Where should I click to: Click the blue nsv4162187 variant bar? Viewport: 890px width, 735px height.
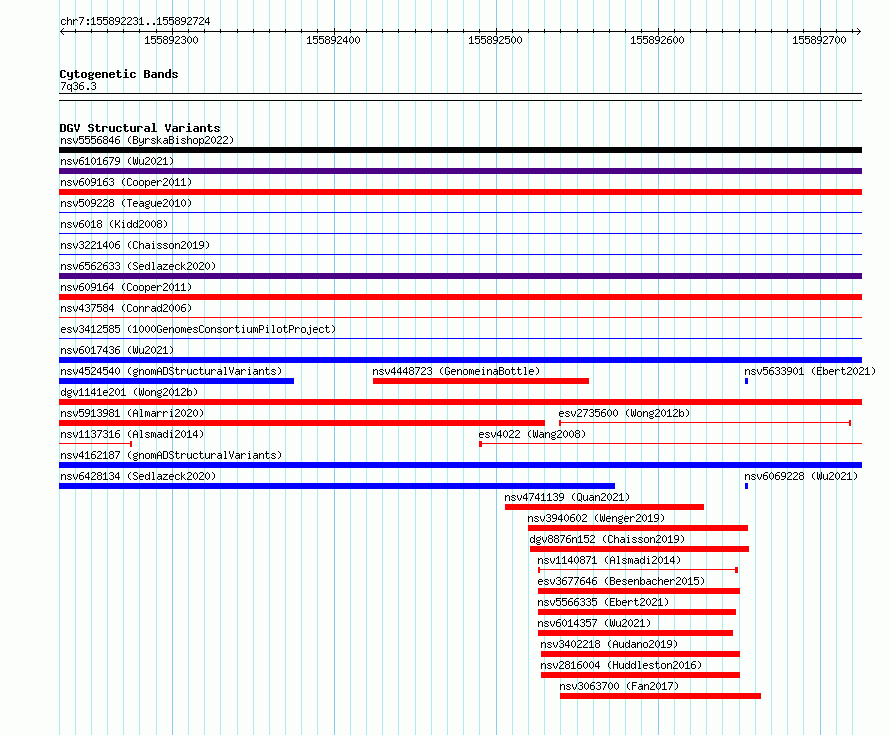pos(460,465)
